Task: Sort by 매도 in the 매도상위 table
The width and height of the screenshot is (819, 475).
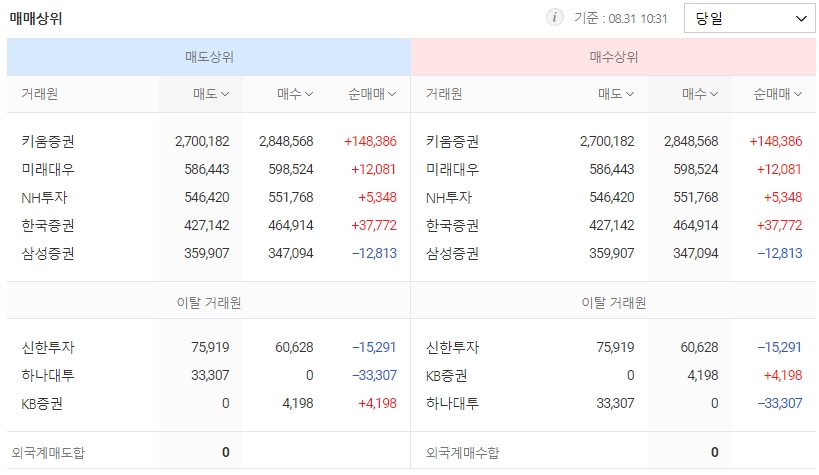Action: click(211, 94)
